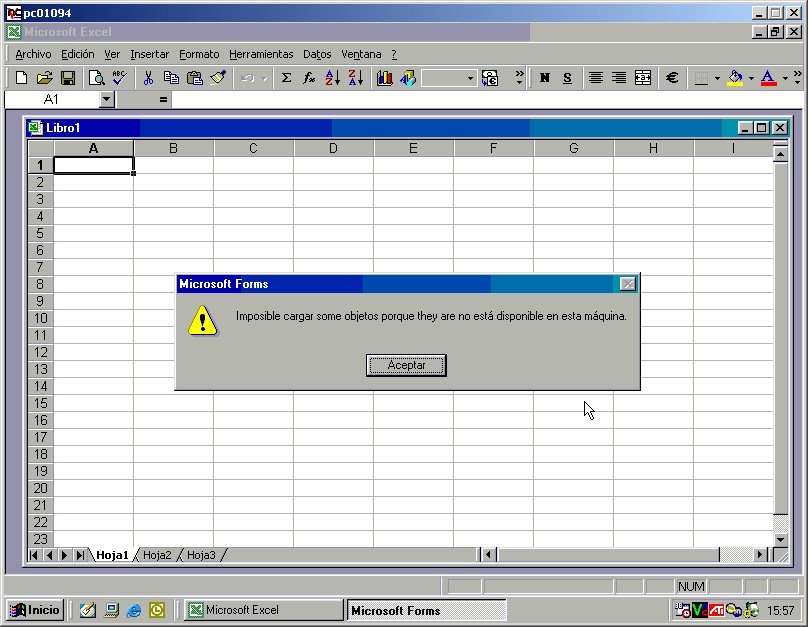This screenshot has height=627, width=808.
Task: Toggle right alignment
Action: (x=619, y=78)
